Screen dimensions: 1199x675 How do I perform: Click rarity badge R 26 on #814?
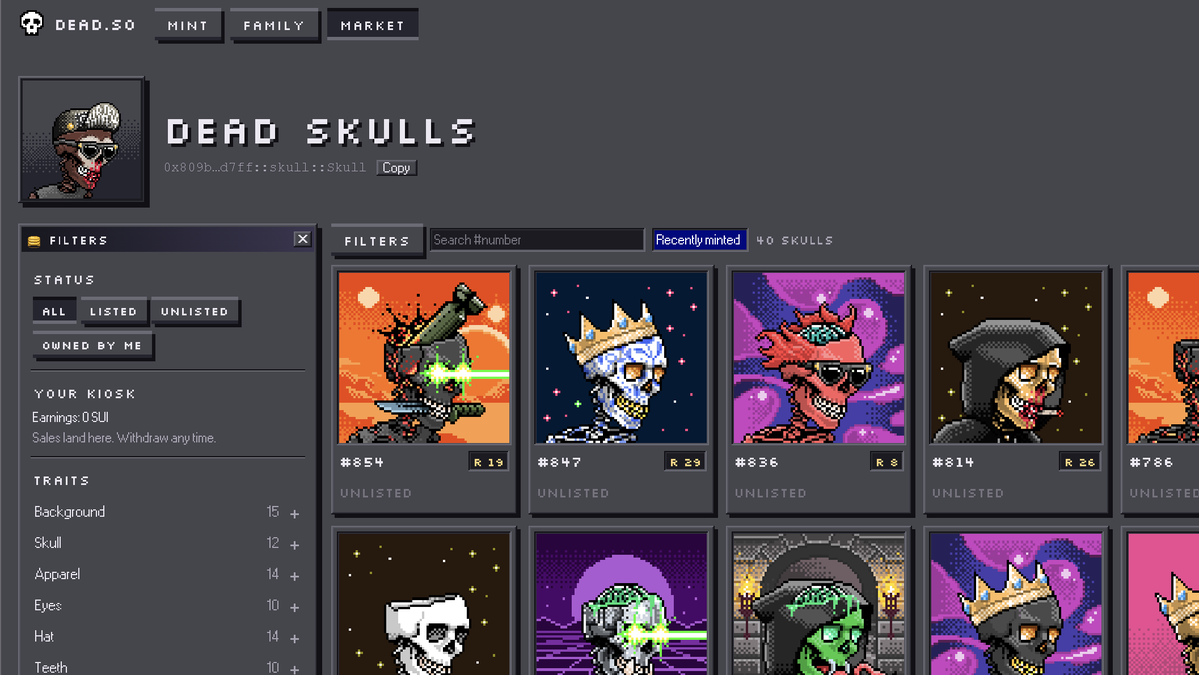[1079, 462]
